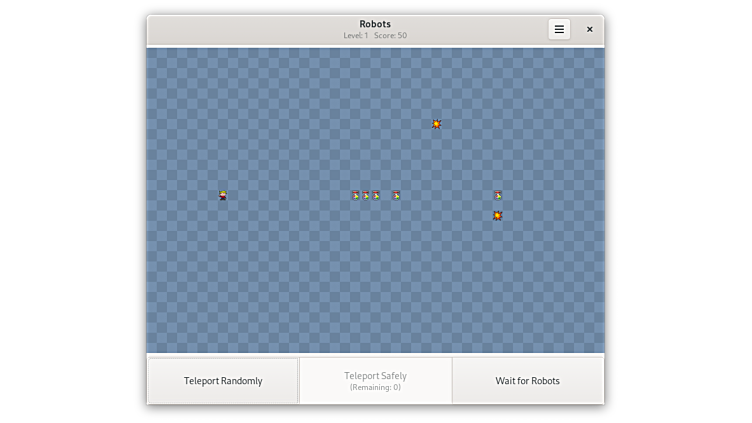The image size is (752, 423).
Task: Click the fourth robot, right of the cluster
Action: pos(396,195)
